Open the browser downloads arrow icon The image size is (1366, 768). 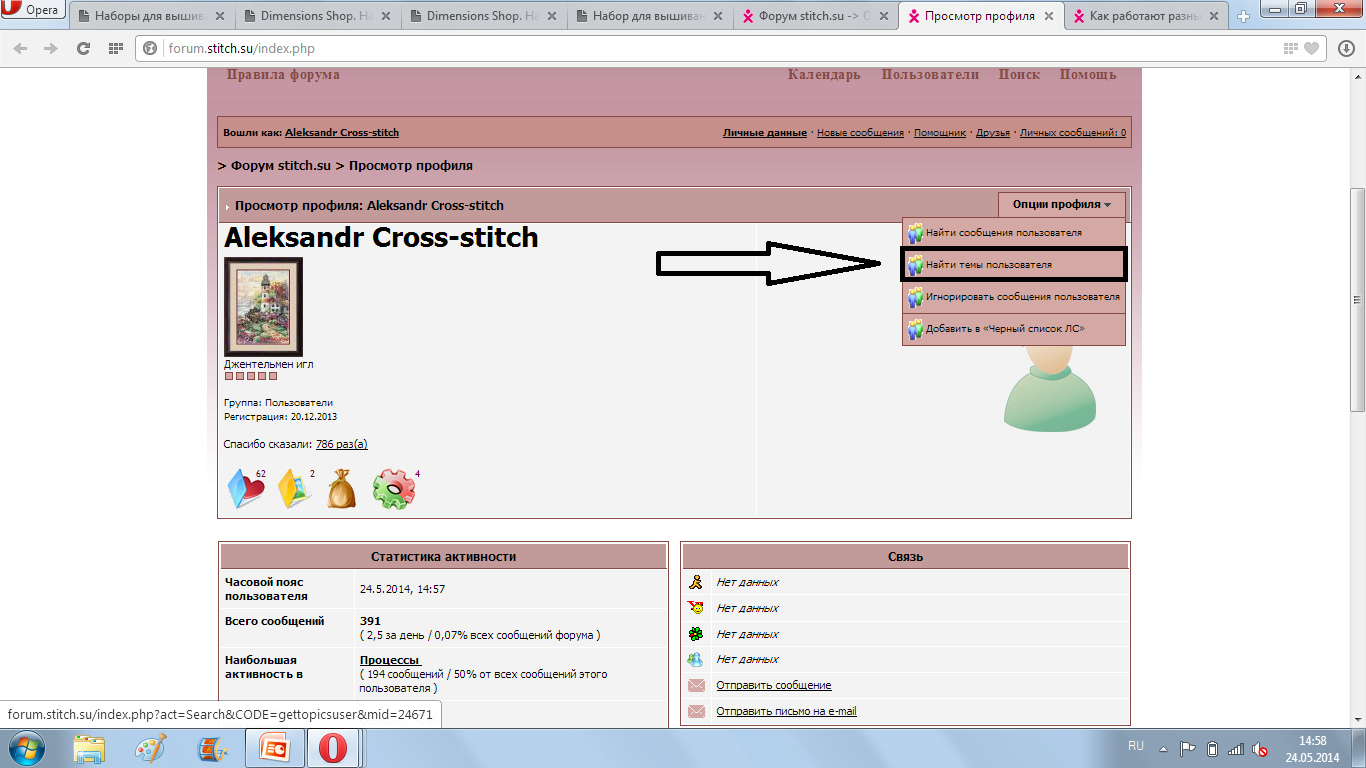pyautogui.click(x=1345, y=48)
